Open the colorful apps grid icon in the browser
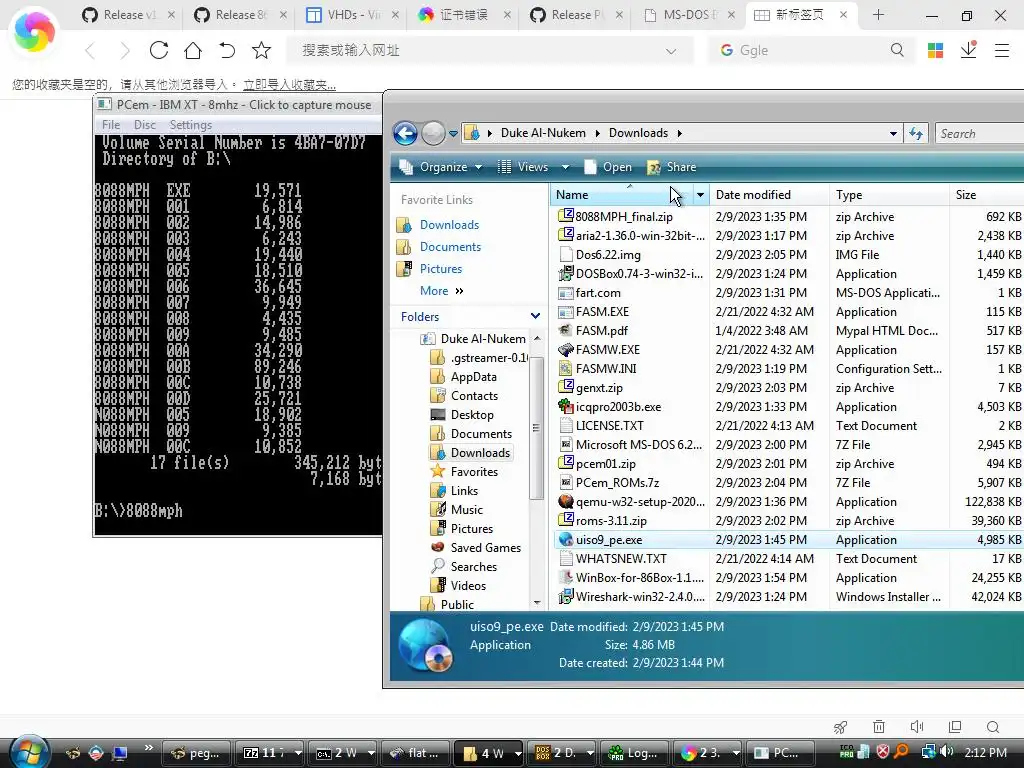The height and width of the screenshot is (768, 1024). point(935,50)
